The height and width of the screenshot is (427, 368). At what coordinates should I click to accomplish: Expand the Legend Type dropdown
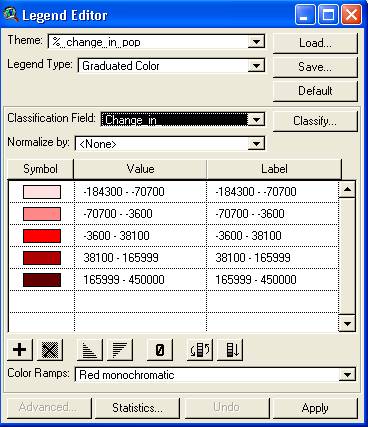256,66
